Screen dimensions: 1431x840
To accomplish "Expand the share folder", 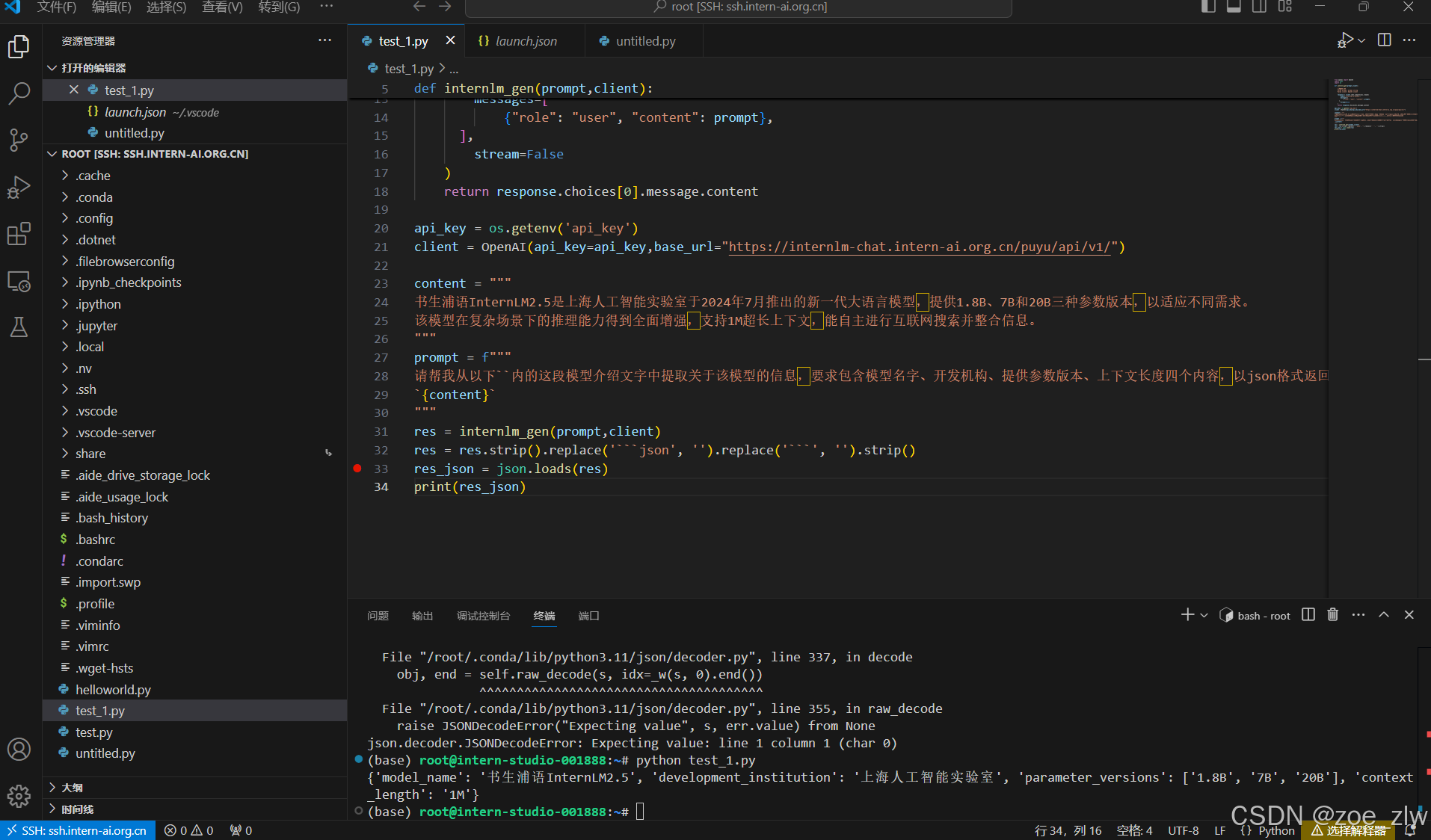I will [194, 454].
